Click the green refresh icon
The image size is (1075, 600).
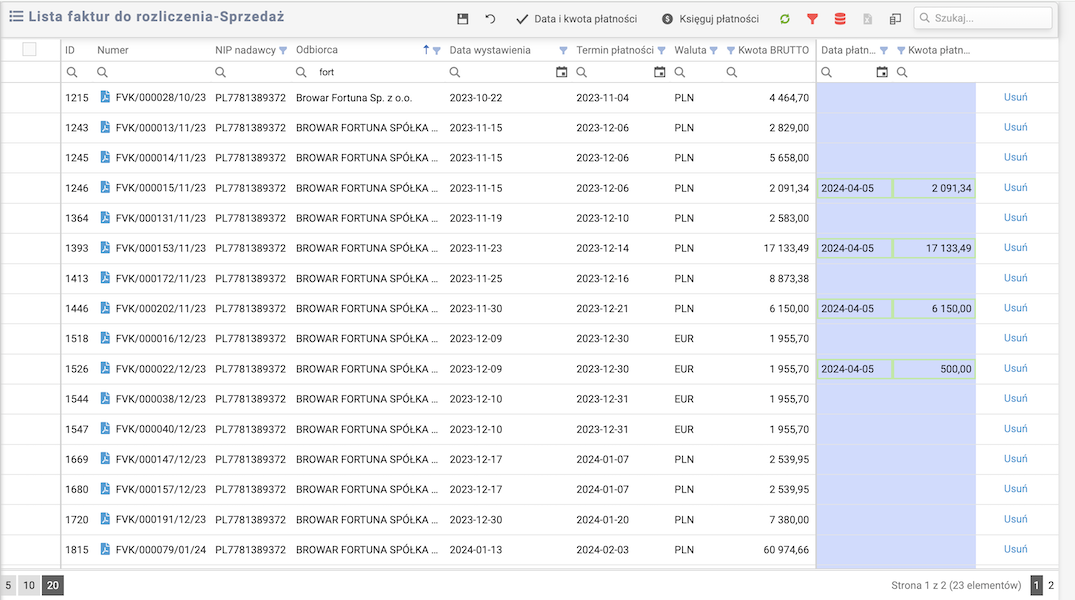785,19
